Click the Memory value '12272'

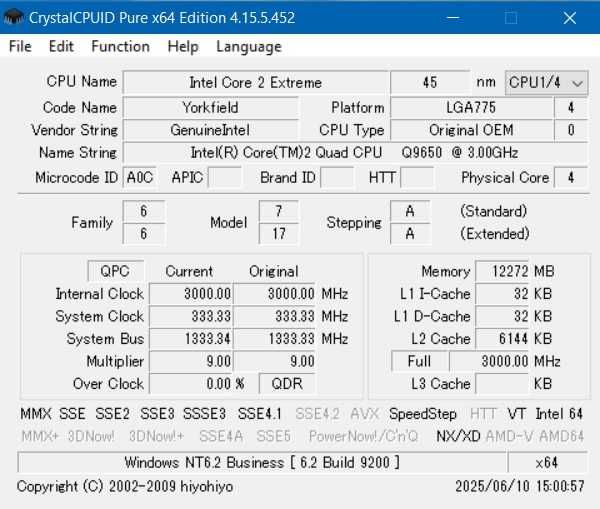(x=502, y=271)
